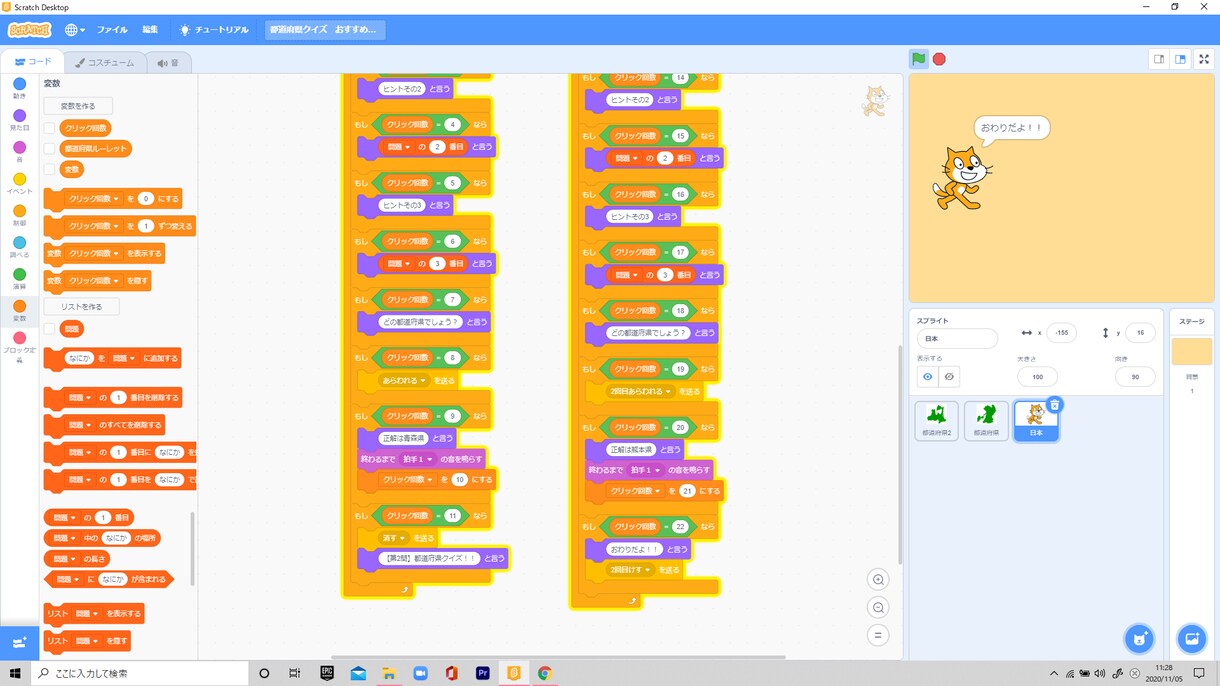Open Zoom from the Windows taskbar
This screenshot has width=1220, height=686.
coord(420,673)
